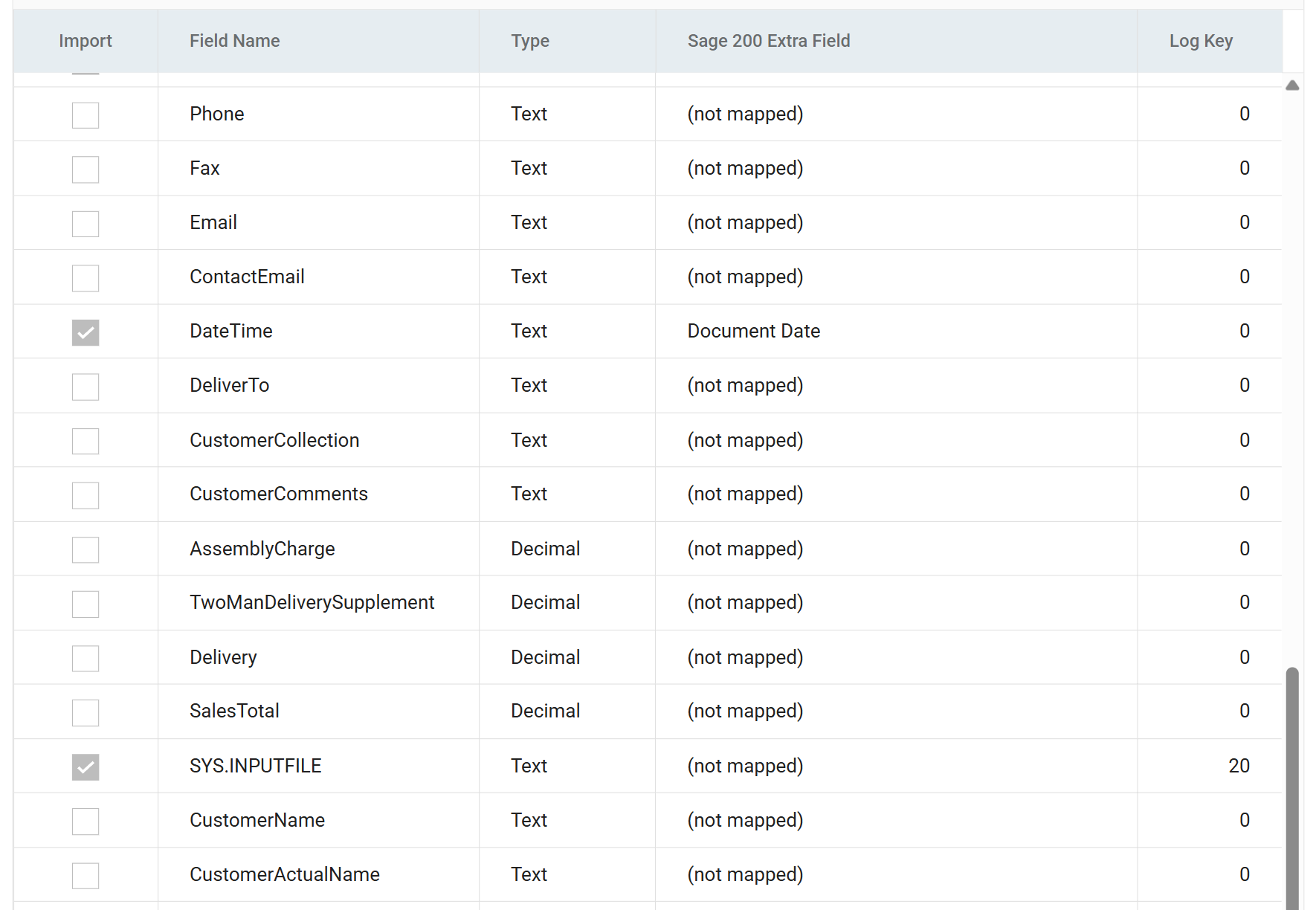Enable import for SalesTotal
The image size is (1316, 910).
(86, 712)
